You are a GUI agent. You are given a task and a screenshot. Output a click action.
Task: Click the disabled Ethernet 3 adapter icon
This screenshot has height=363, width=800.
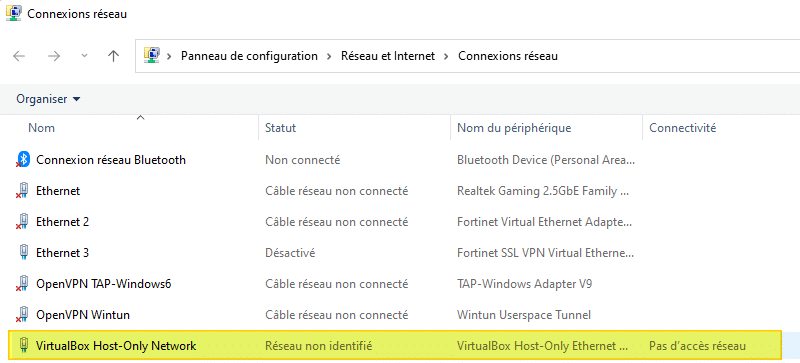pos(23,253)
